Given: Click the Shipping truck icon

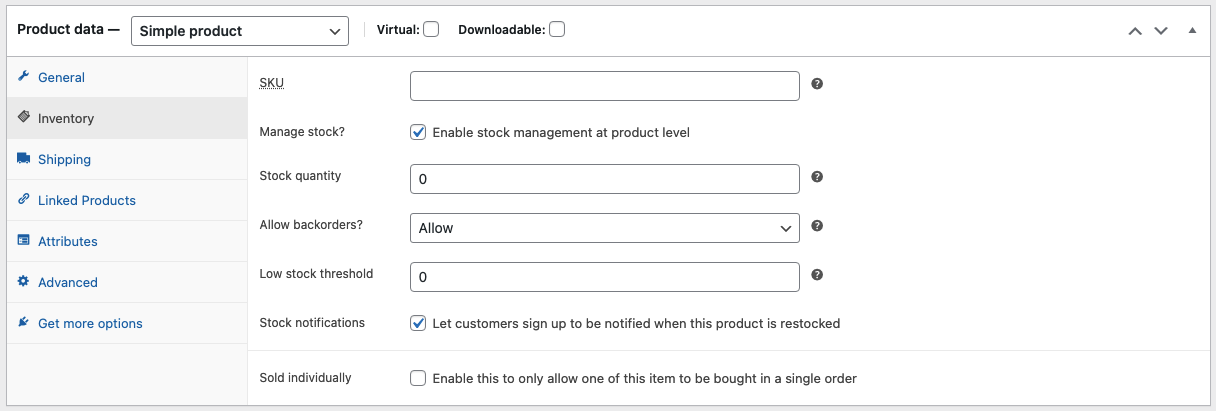Looking at the screenshot, I should point(23,159).
